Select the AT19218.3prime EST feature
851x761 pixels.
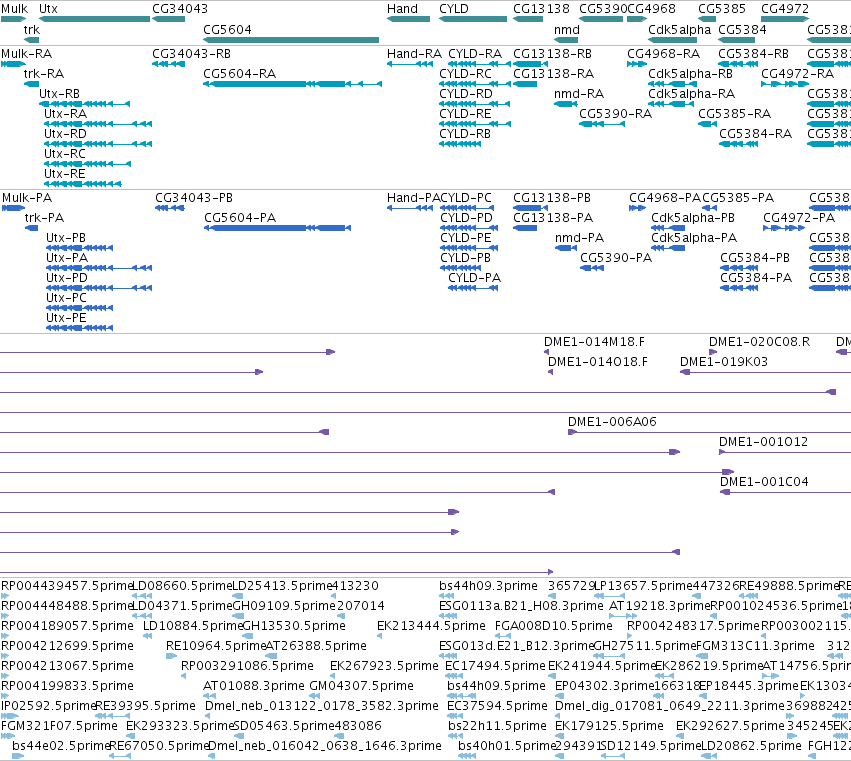tap(623, 616)
